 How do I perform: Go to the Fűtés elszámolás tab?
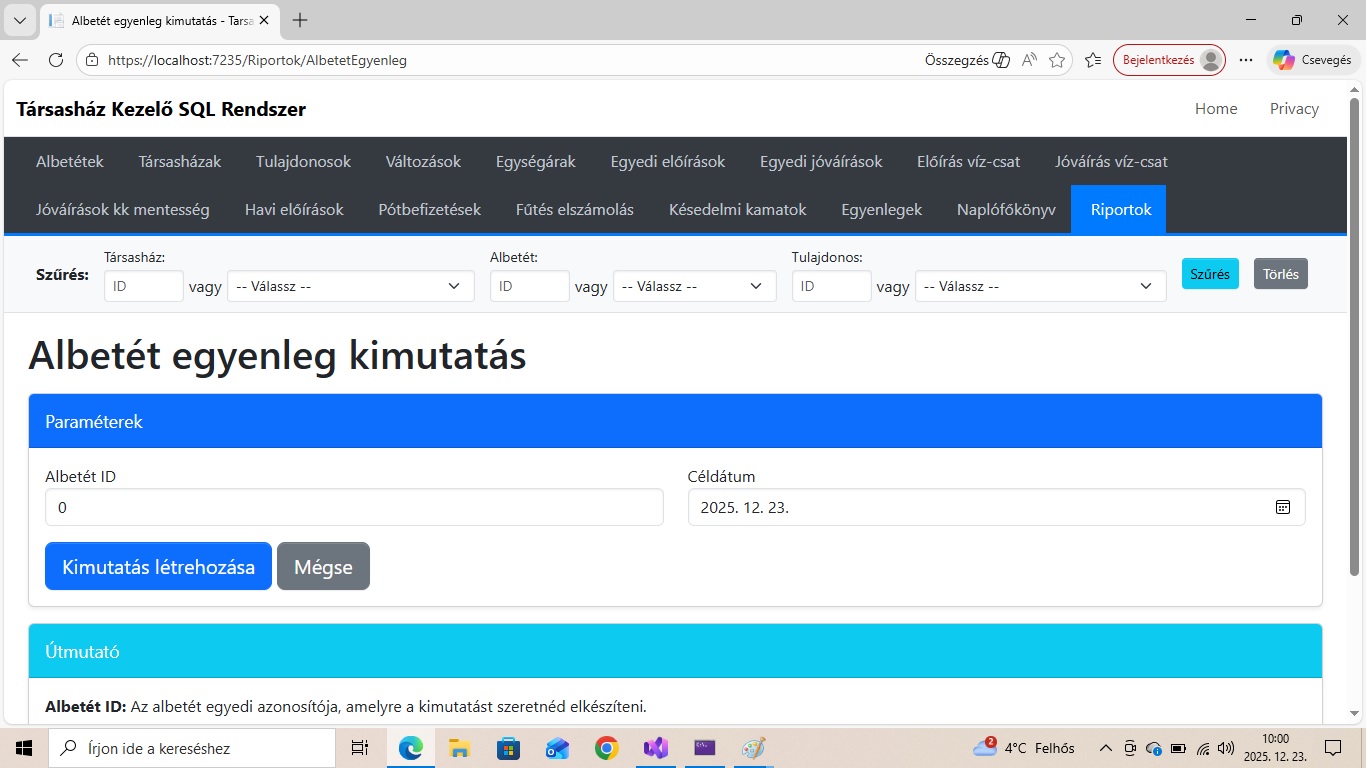574,210
